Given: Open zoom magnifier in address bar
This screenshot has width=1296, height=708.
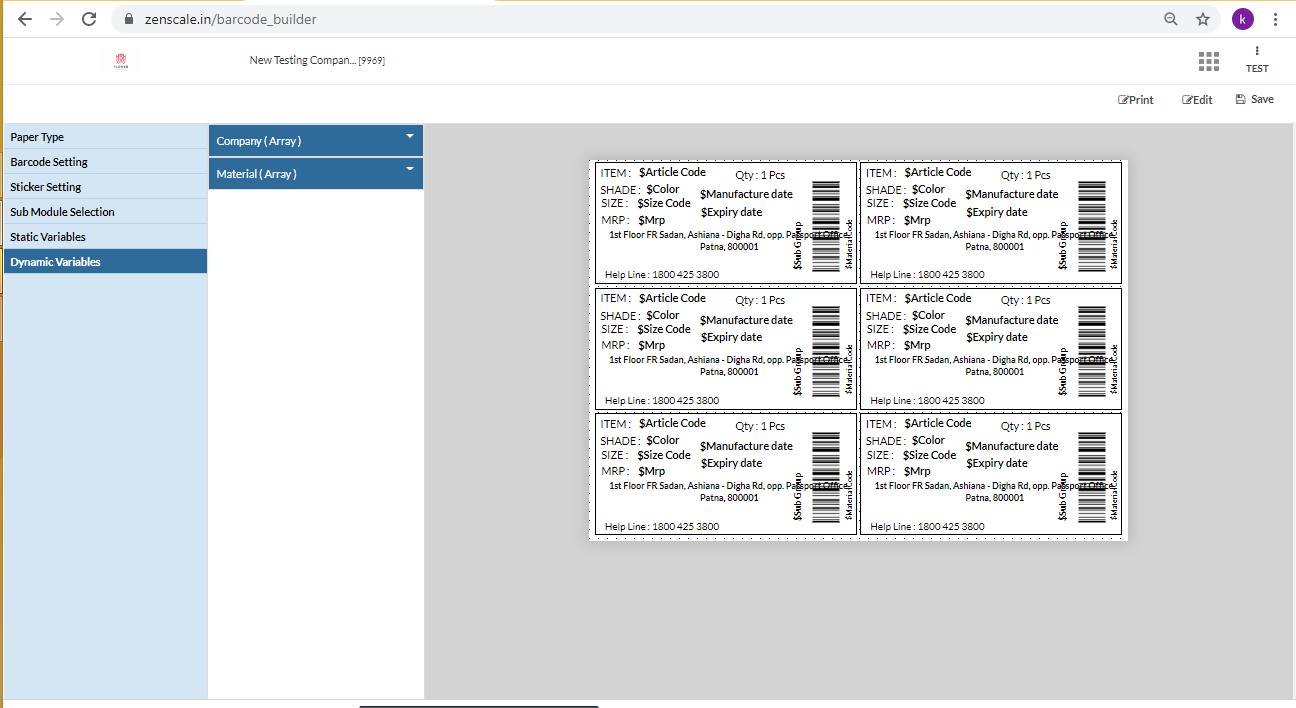Looking at the screenshot, I should (x=1171, y=19).
